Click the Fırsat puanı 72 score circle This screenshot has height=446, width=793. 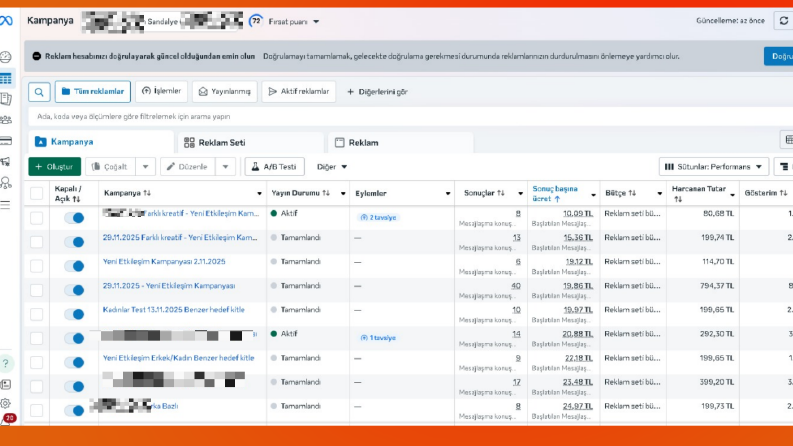click(256, 21)
